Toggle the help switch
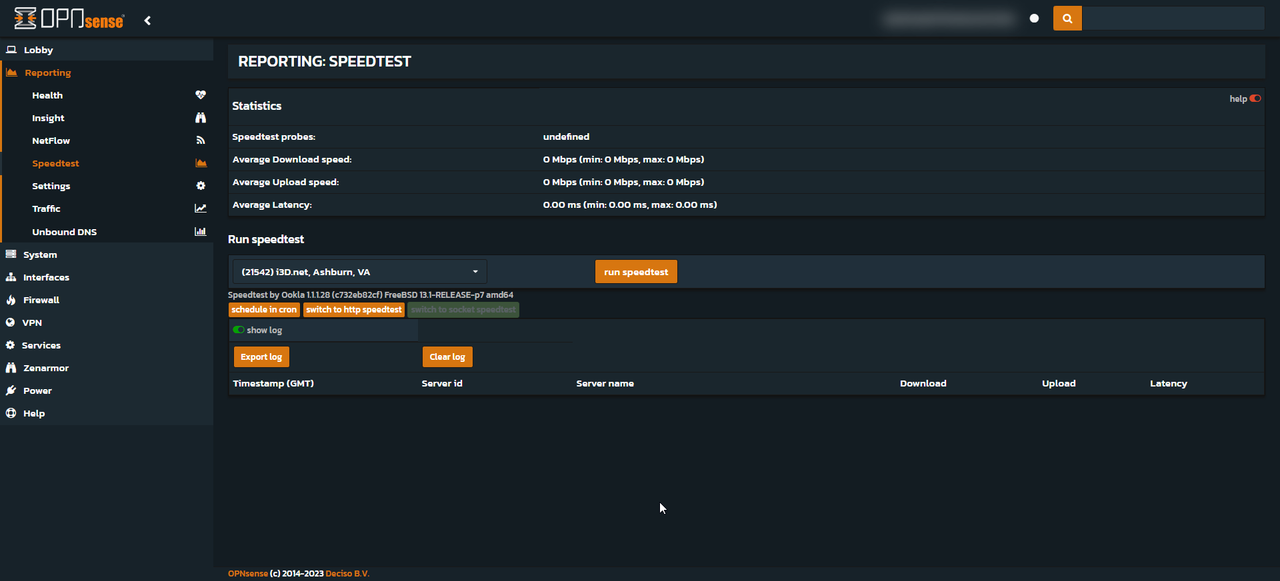The image size is (1280, 581). click(x=1255, y=99)
